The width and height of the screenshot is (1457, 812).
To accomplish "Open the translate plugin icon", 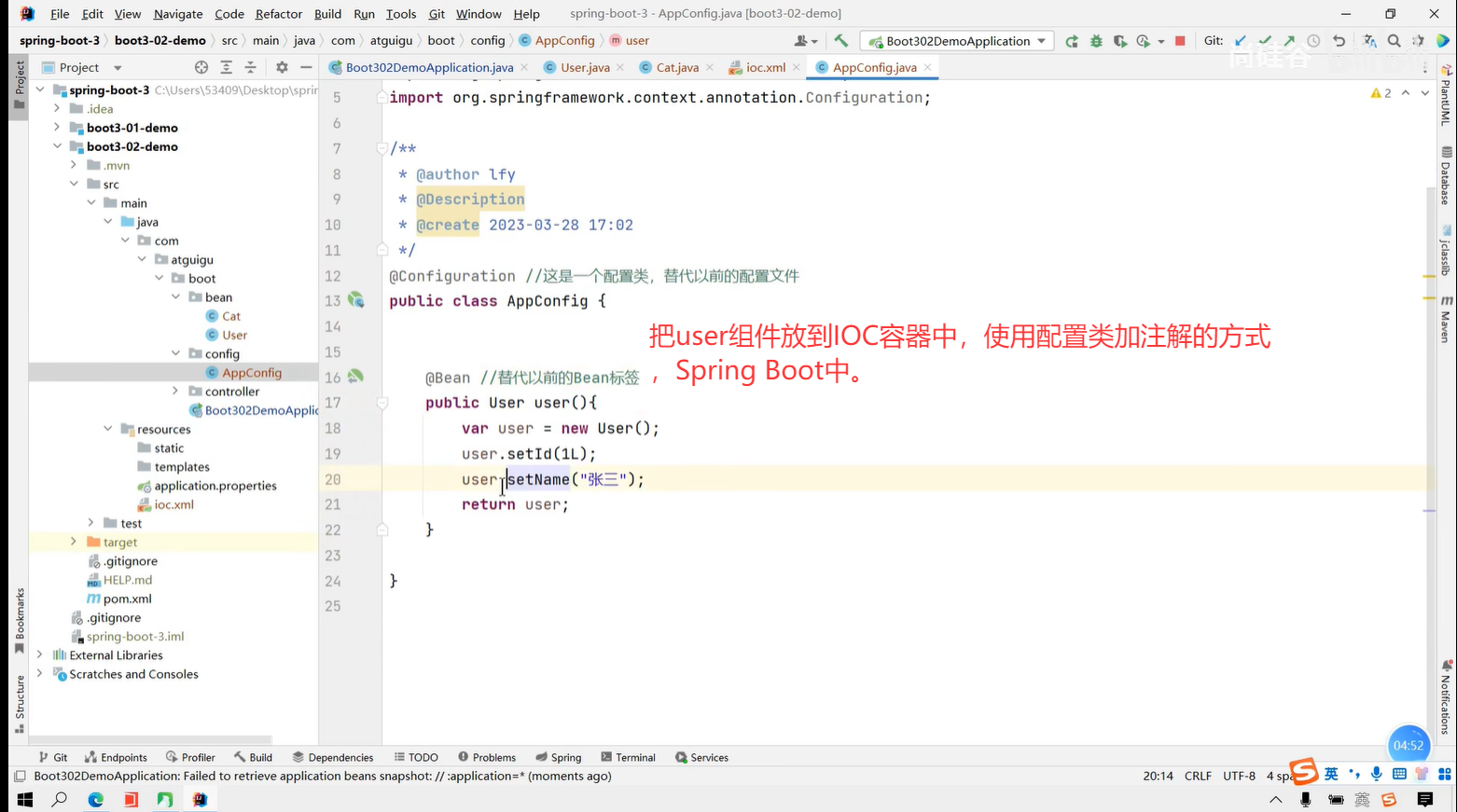I will 1369,41.
